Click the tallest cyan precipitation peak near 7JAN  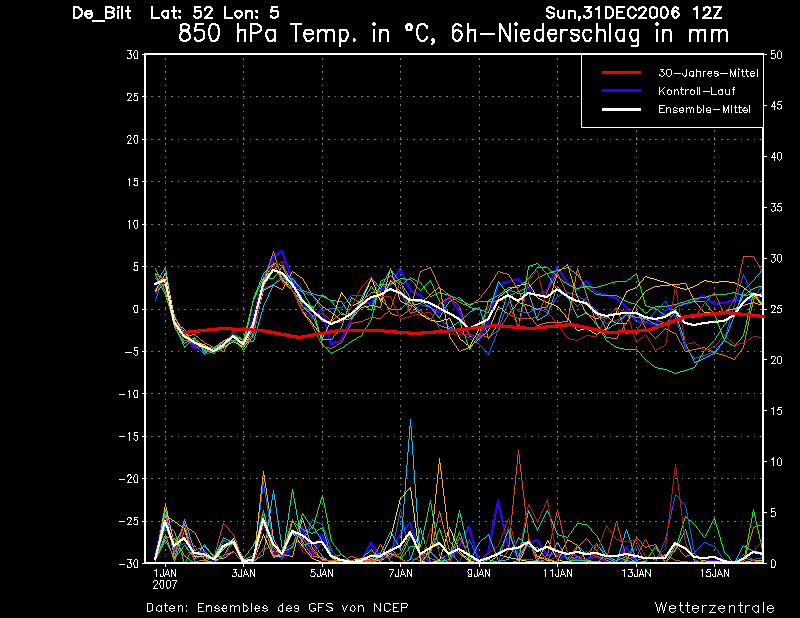tap(410, 420)
